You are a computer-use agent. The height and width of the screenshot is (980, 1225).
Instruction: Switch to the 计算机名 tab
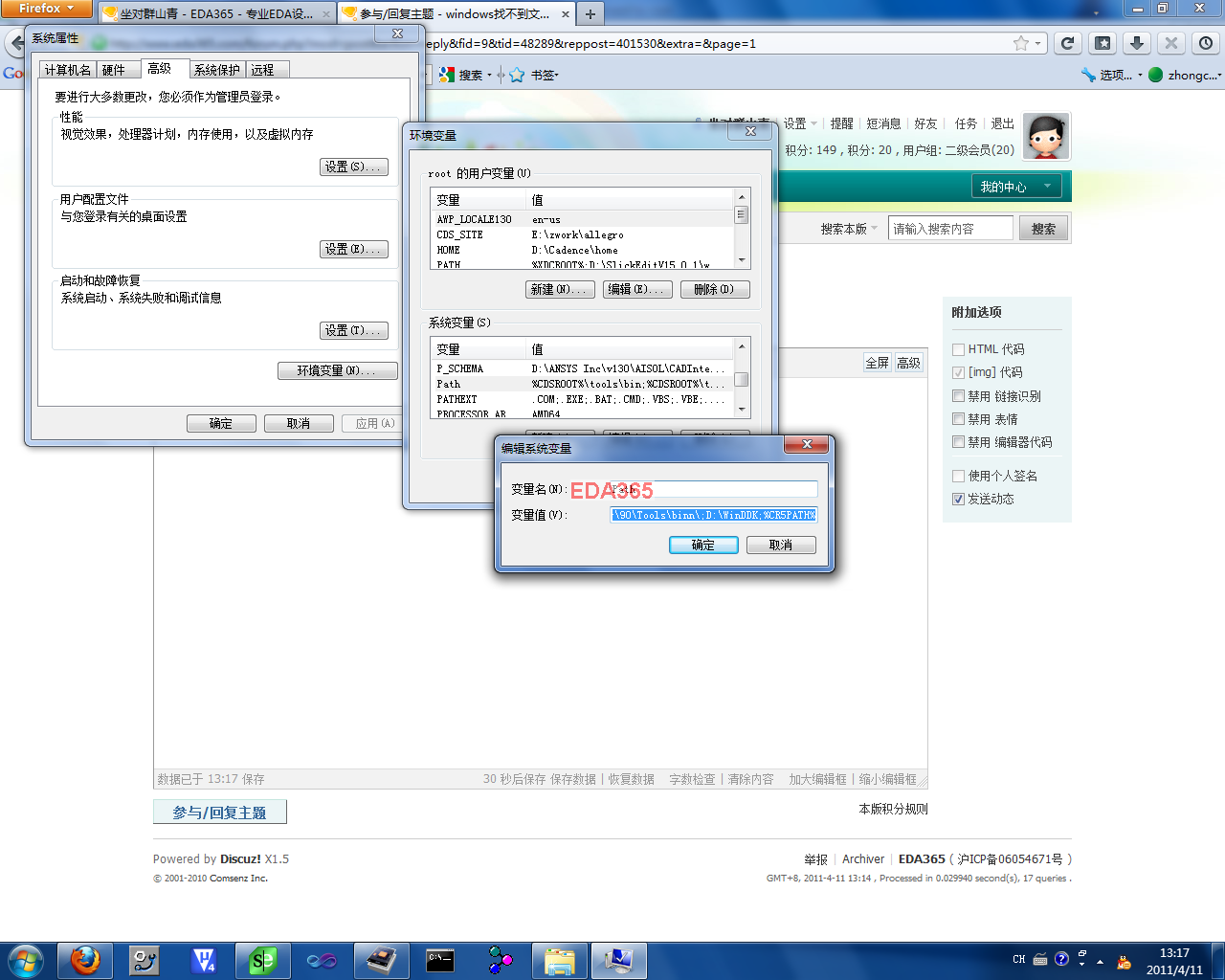[x=67, y=70]
